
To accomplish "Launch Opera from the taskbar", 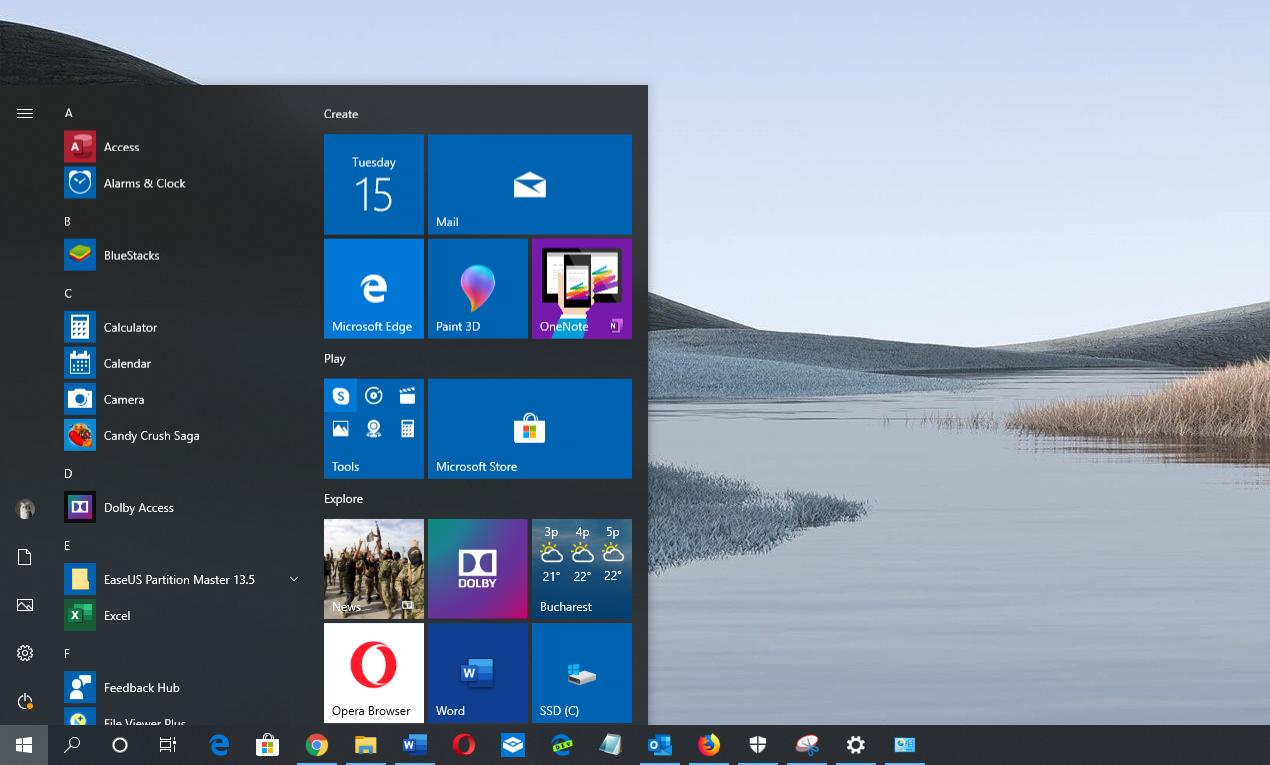I will pyautogui.click(x=463, y=745).
